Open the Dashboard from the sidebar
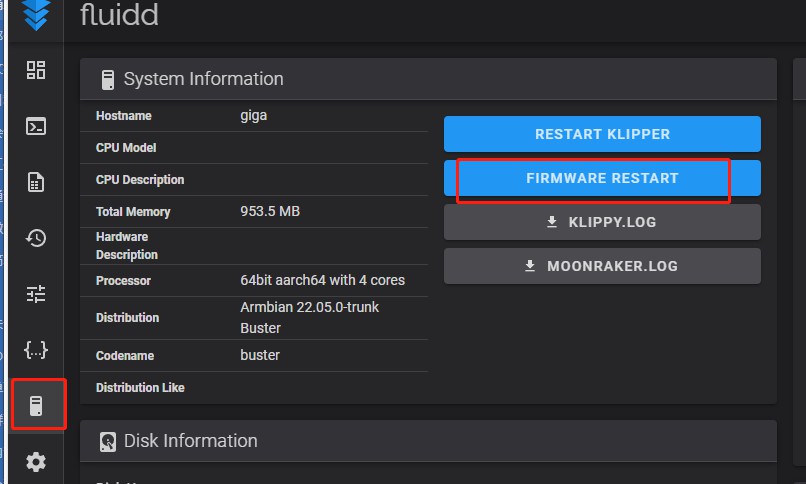 pyautogui.click(x=36, y=70)
